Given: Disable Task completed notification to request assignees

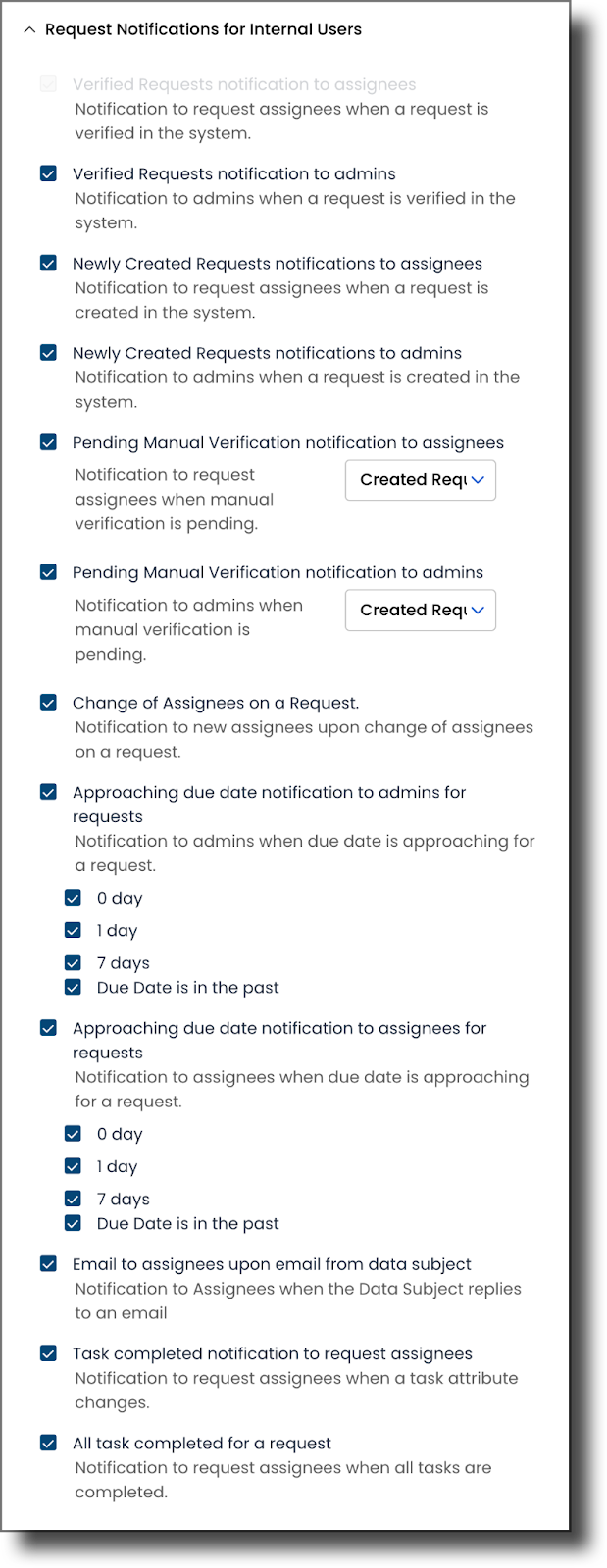Looking at the screenshot, I should pos(48,1353).
